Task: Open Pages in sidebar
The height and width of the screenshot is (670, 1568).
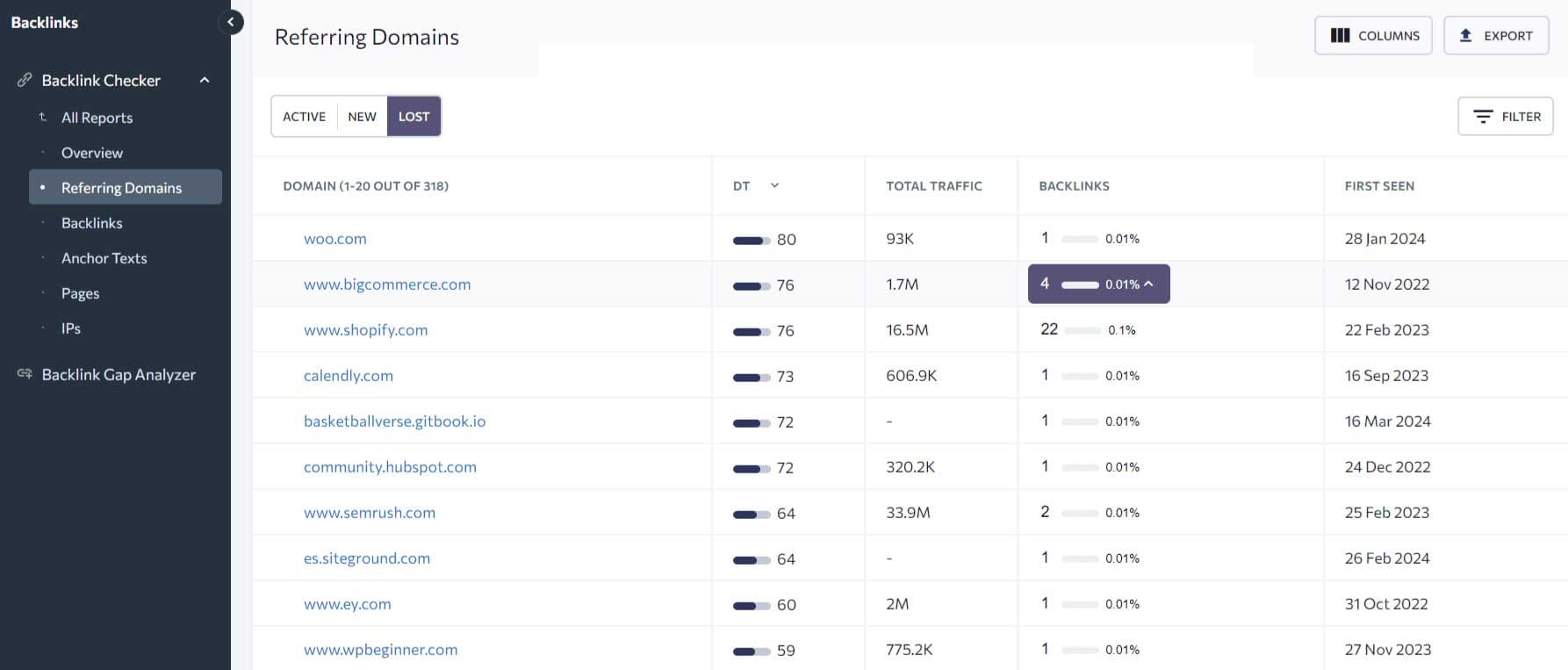Action: (x=80, y=293)
